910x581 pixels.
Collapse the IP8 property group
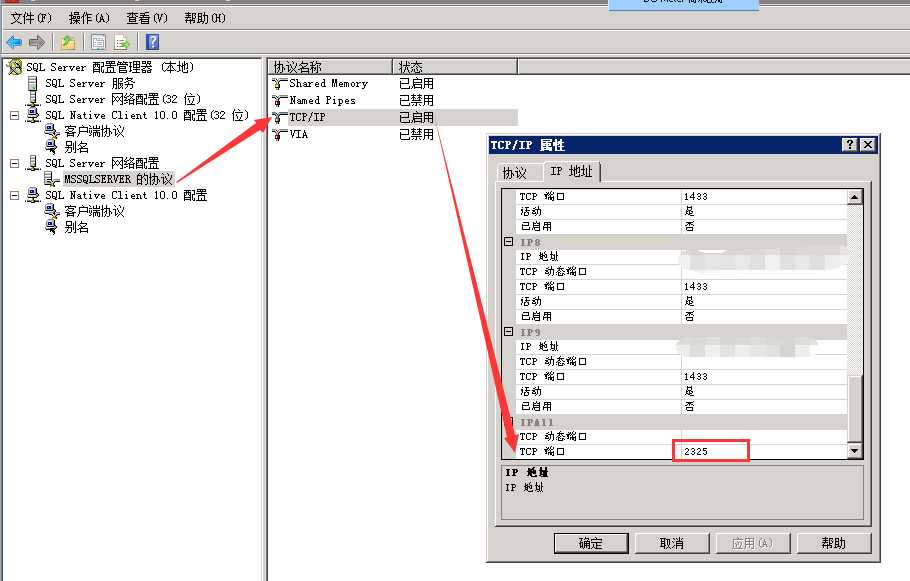(508, 241)
